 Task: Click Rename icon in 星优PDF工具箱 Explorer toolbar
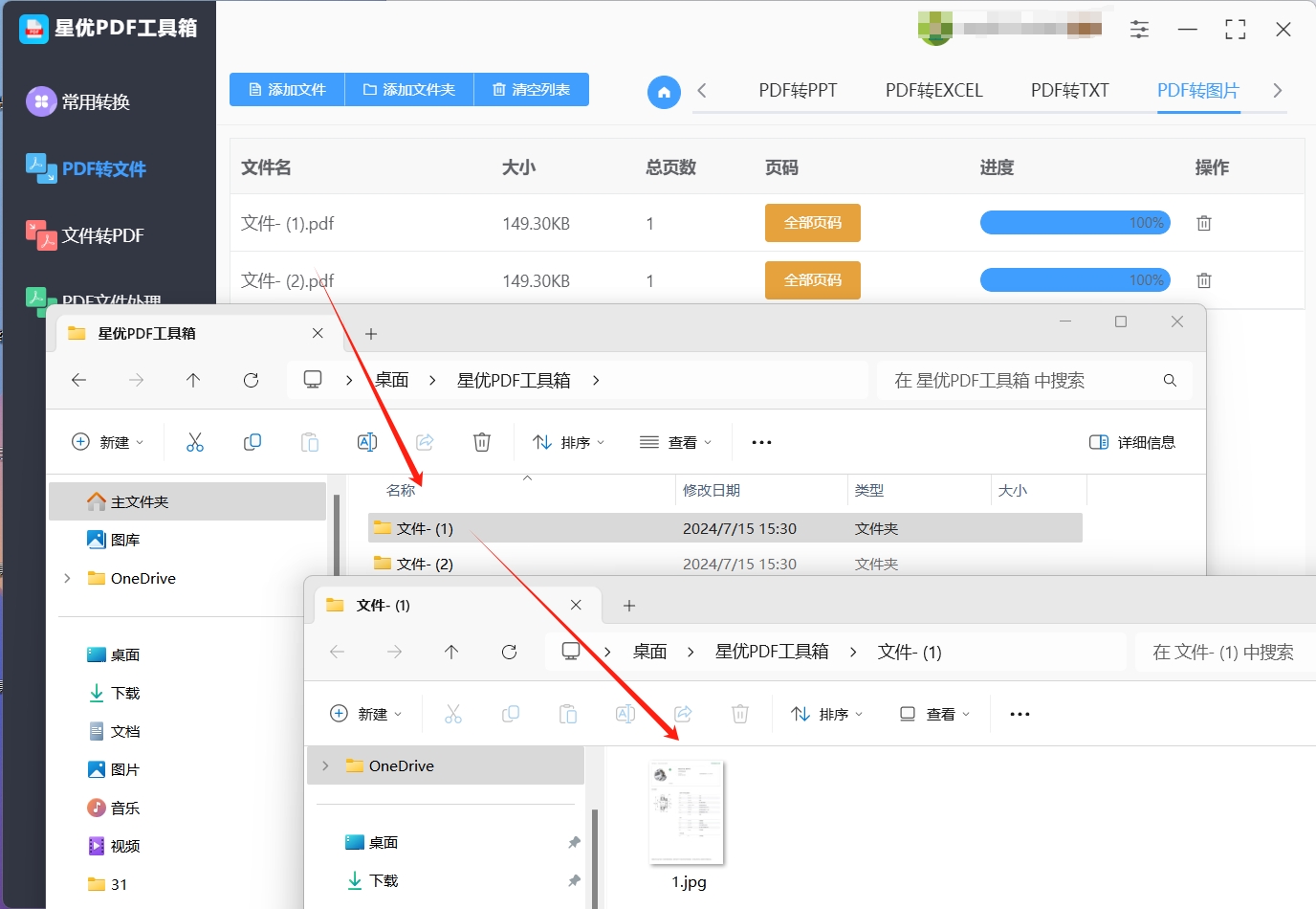click(x=367, y=442)
